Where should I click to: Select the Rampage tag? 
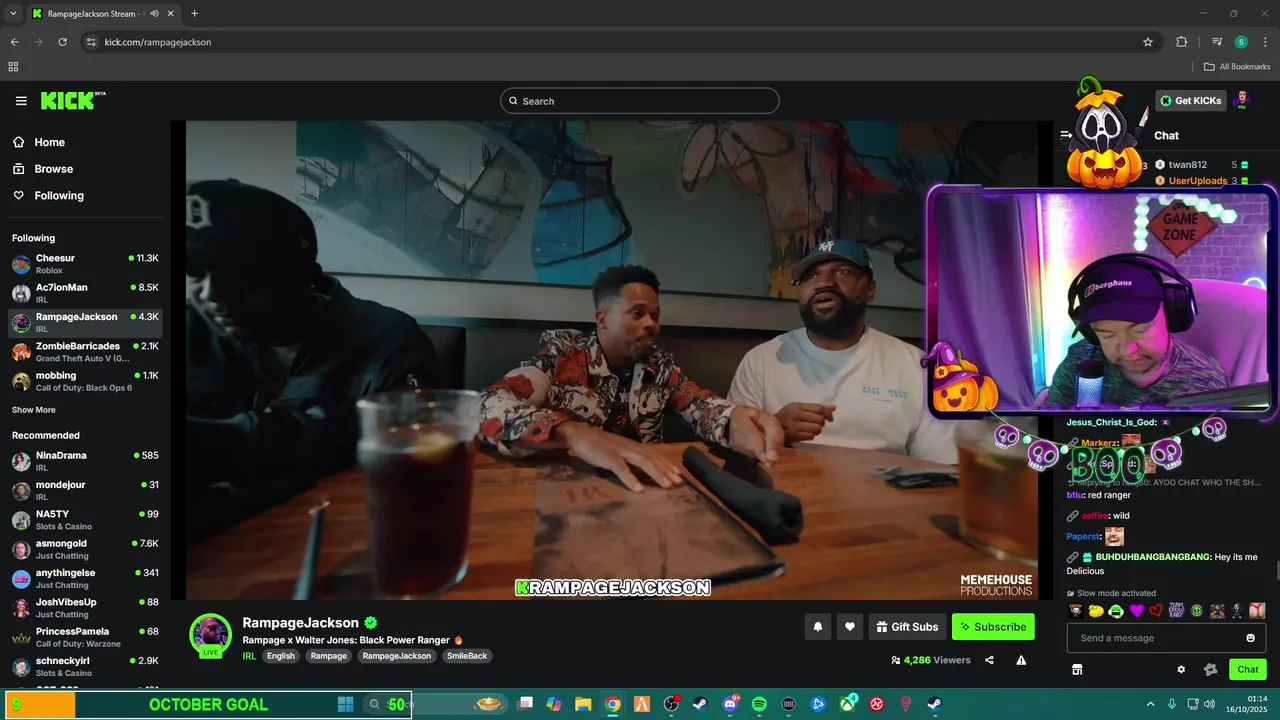tap(328, 656)
